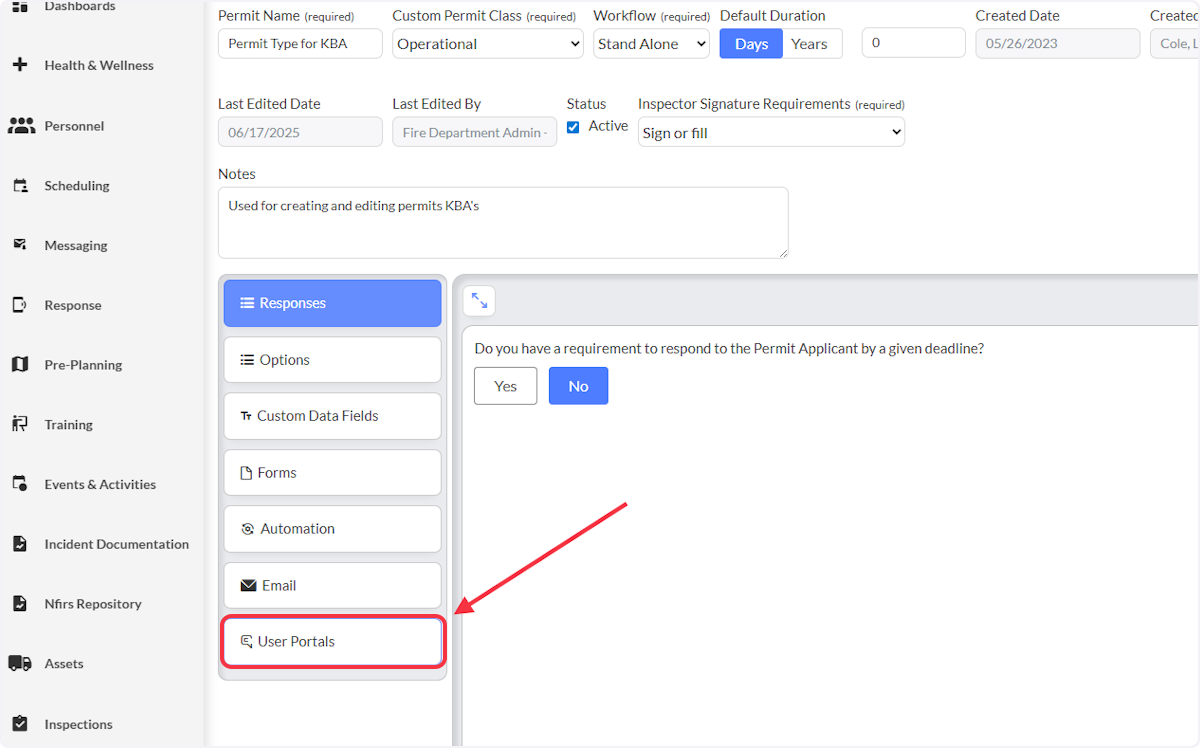The image size is (1200, 748).
Task: Go to Response section
Action: pyautogui.click(x=73, y=305)
